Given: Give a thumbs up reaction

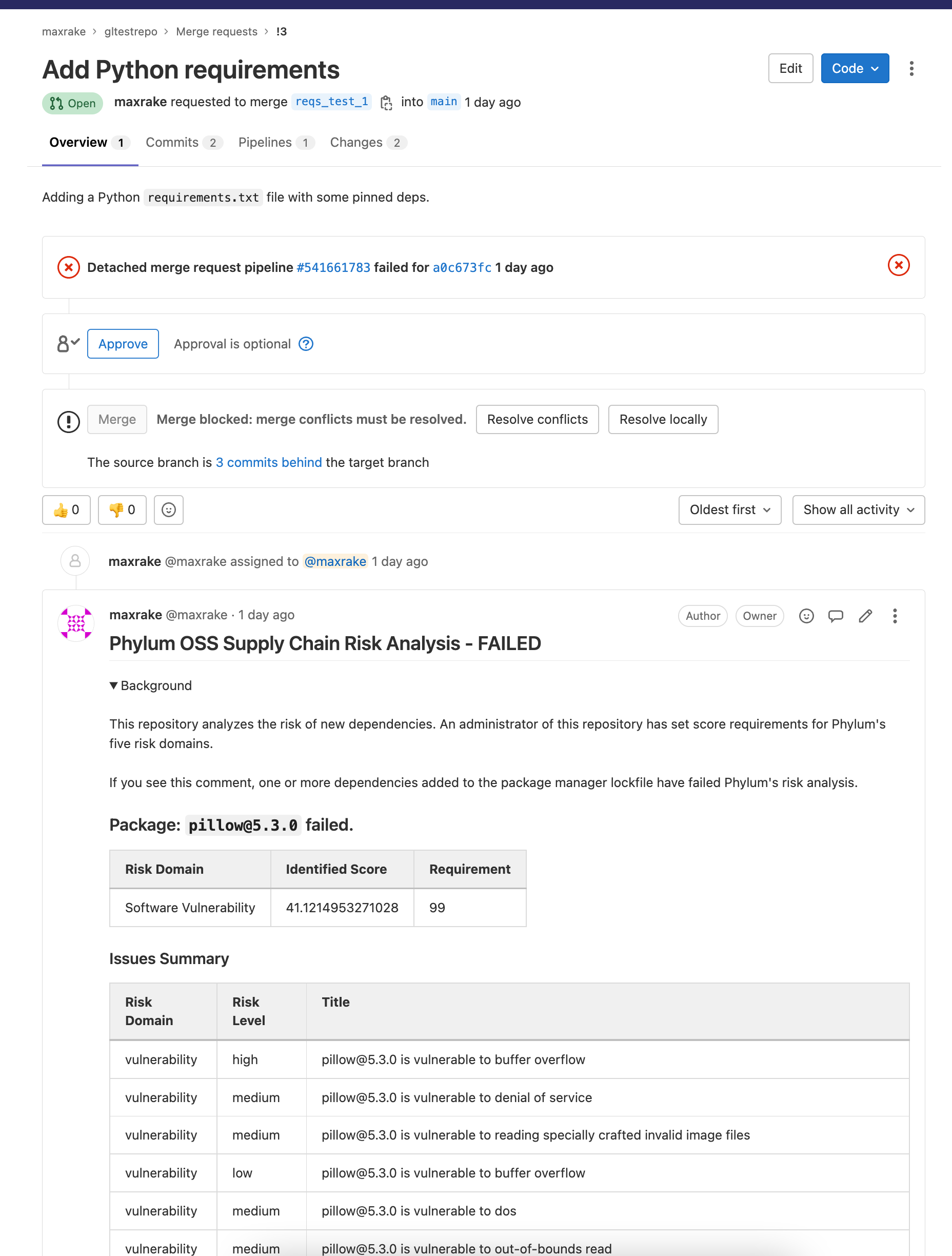Looking at the screenshot, I should (x=66, y=510).
